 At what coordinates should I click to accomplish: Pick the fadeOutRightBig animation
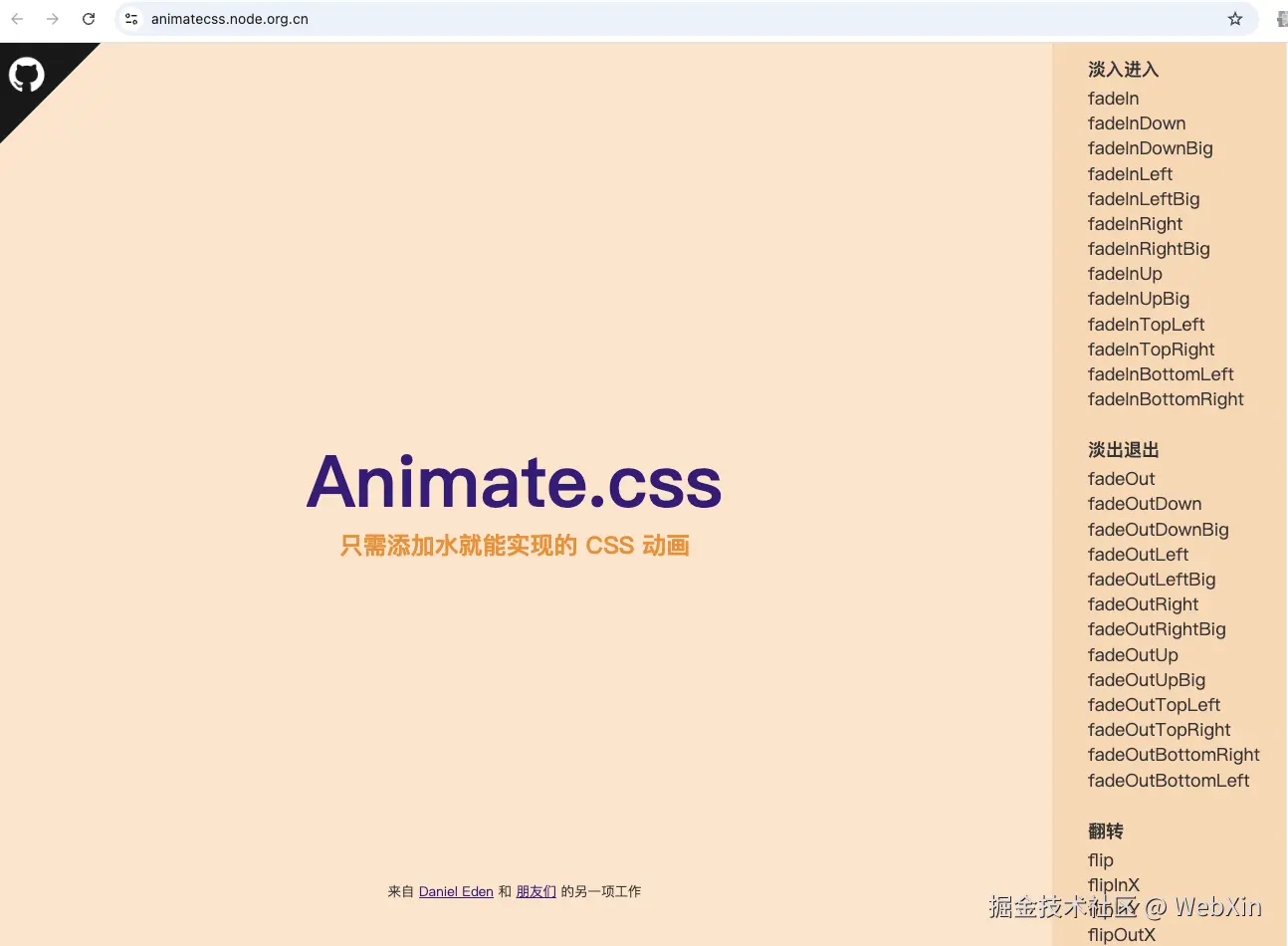click(1157, 629)
